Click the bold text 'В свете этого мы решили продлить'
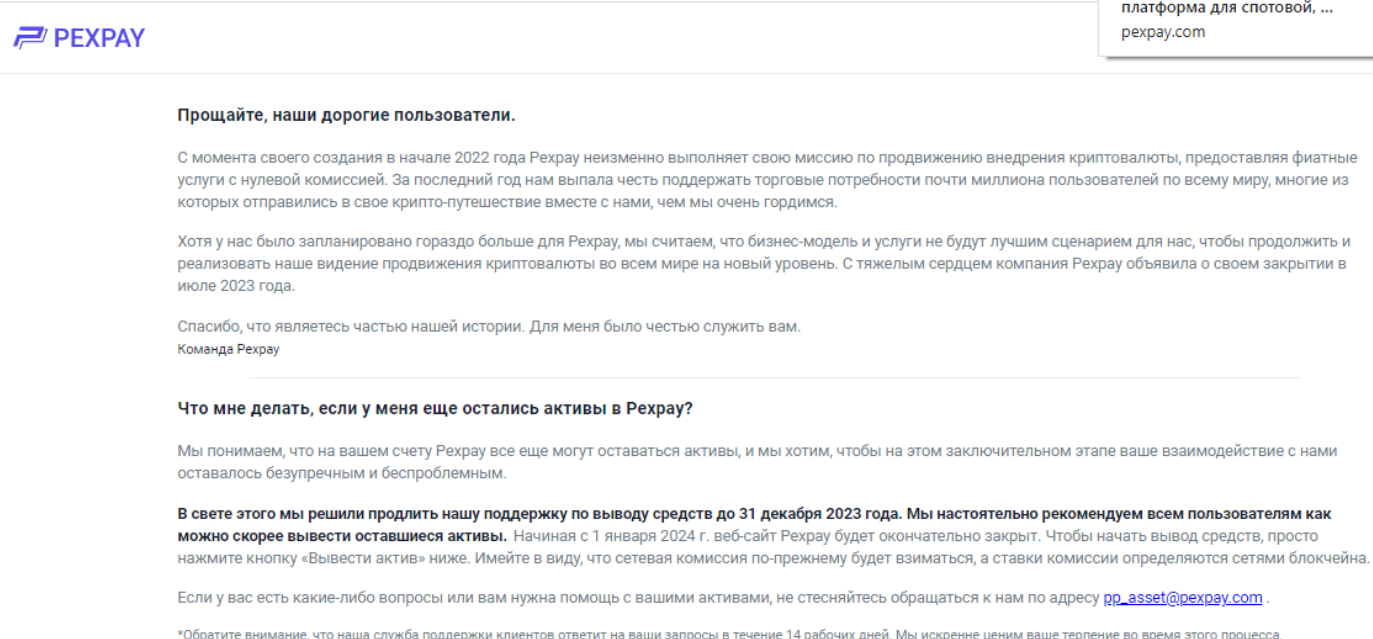The height and width of the screenshot is (639, 1373). 754,524
